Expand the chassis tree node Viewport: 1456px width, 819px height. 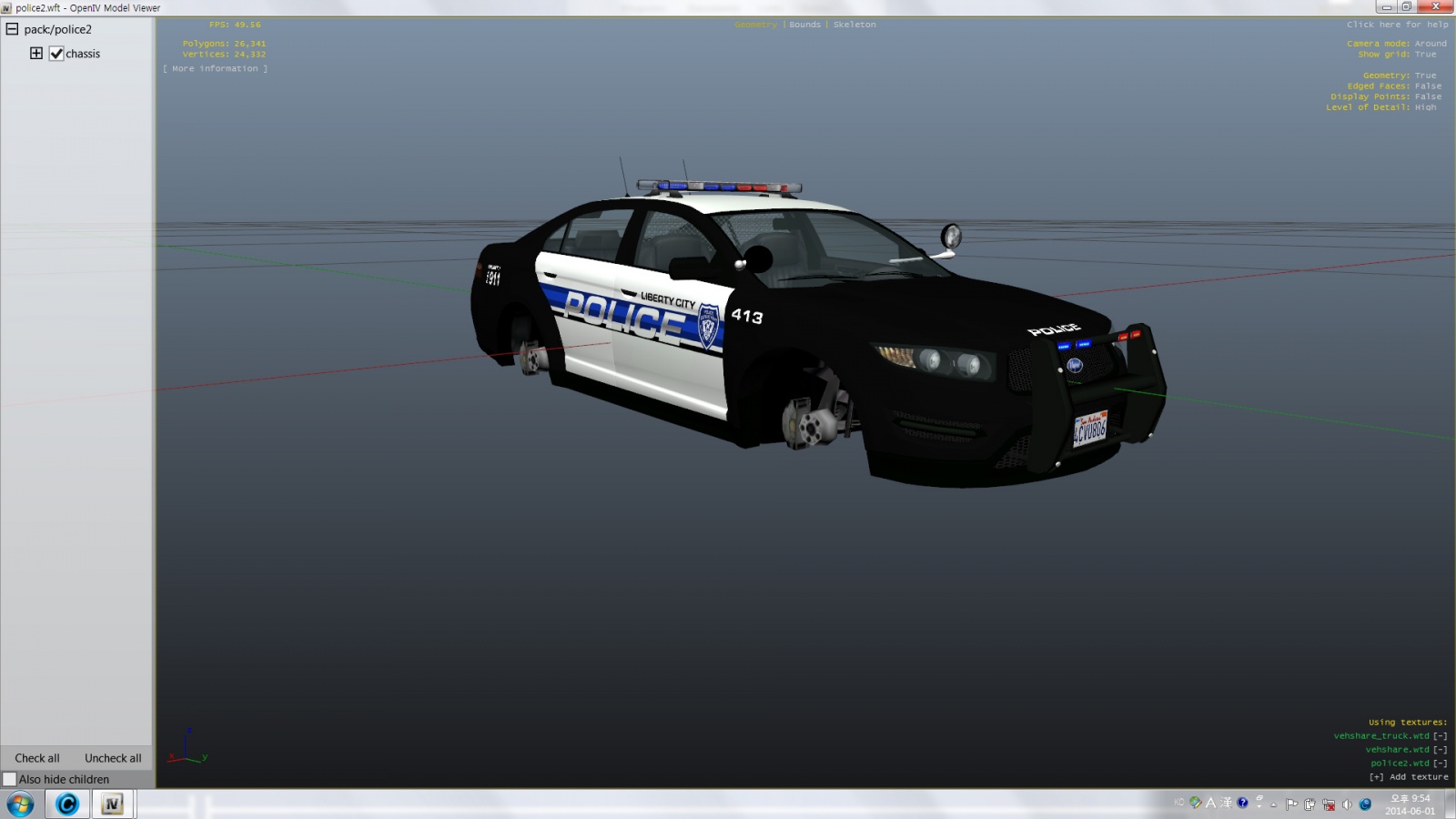[x=36, y=54]
